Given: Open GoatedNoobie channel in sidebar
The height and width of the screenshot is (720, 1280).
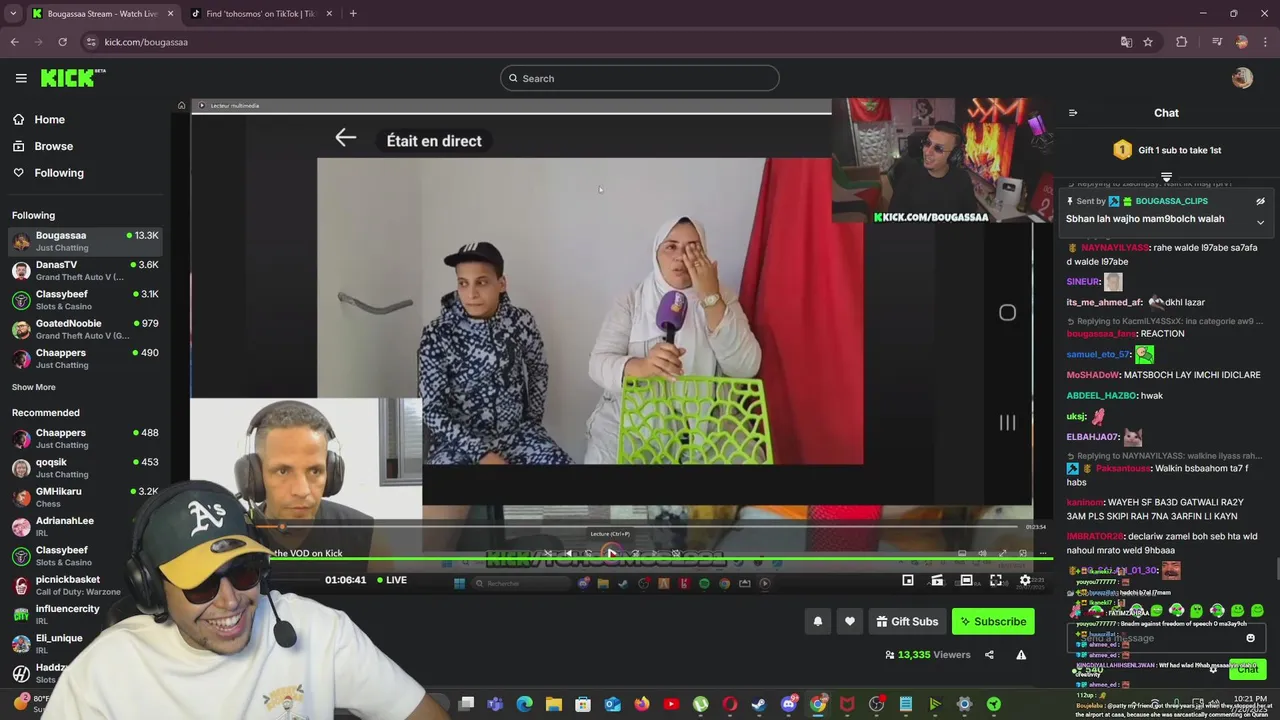Looking at the screenshot, I should [85, 329].
